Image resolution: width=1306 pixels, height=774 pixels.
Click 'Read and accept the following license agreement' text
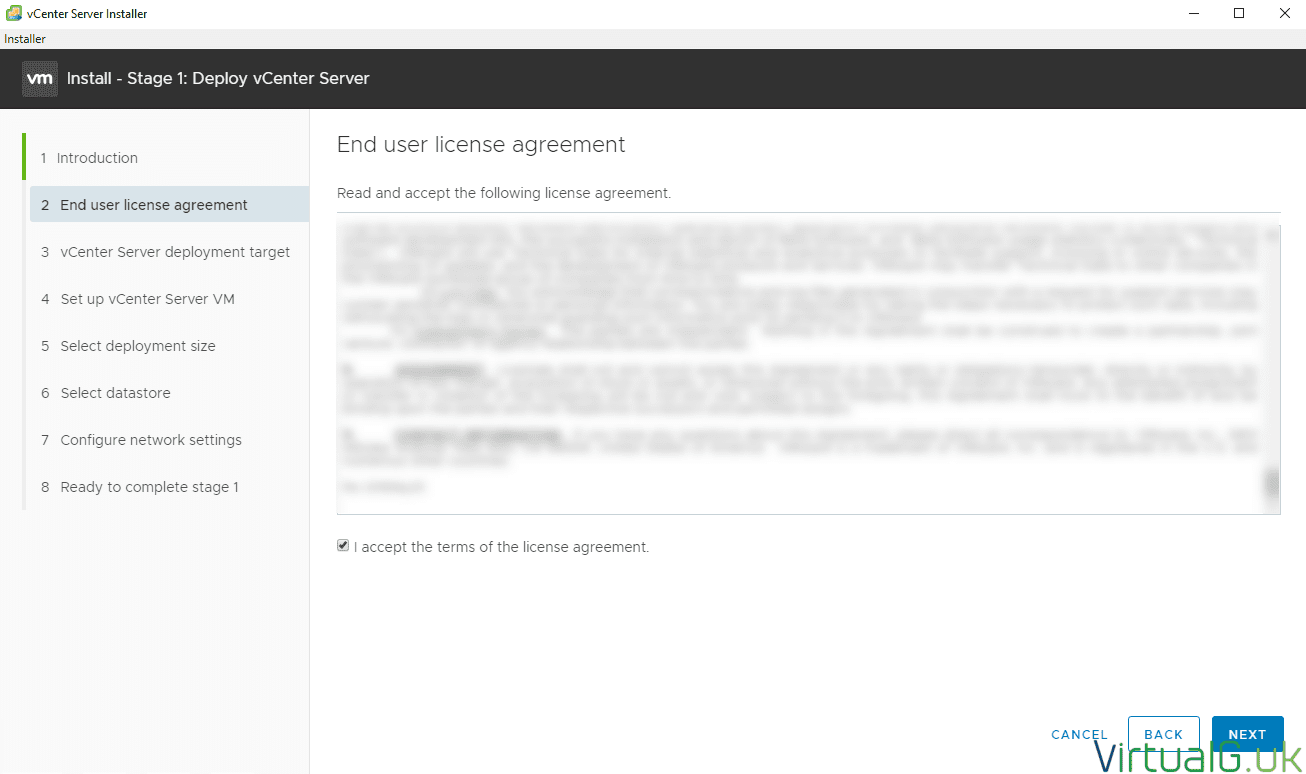[x=504, y=193]
